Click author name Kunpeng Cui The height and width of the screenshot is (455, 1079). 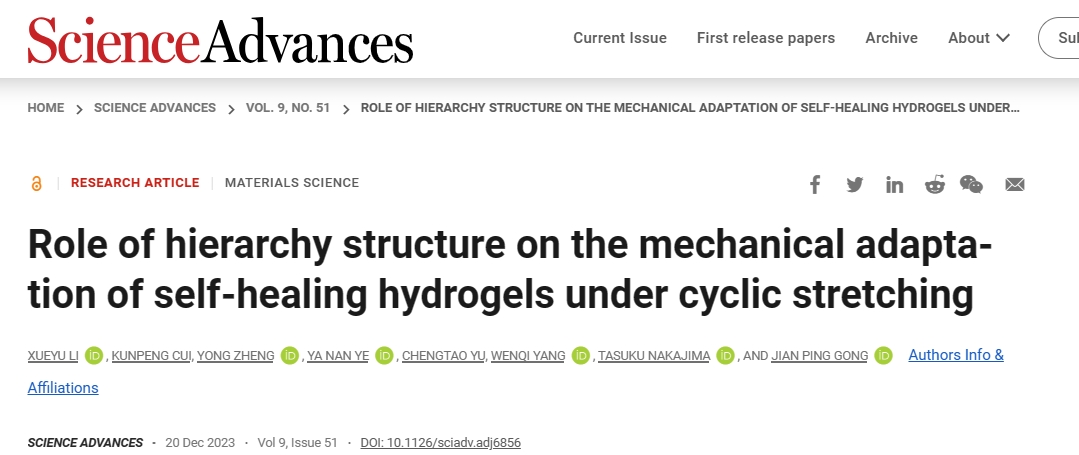(x=151, y=356)
